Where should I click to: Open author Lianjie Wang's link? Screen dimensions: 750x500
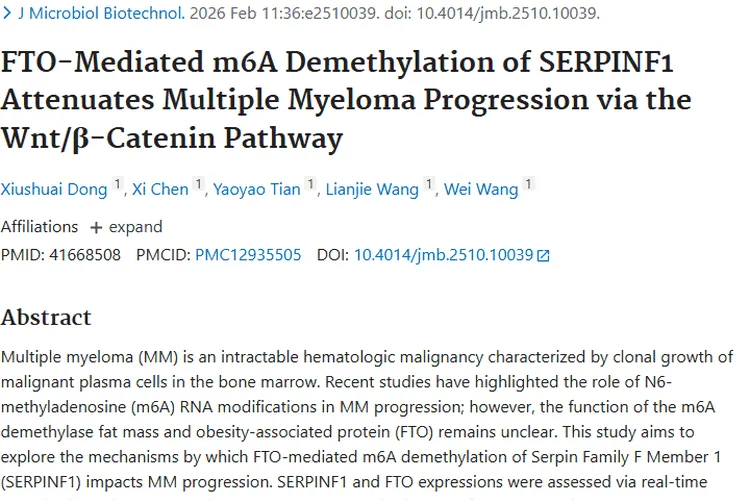tap(372, 189)
